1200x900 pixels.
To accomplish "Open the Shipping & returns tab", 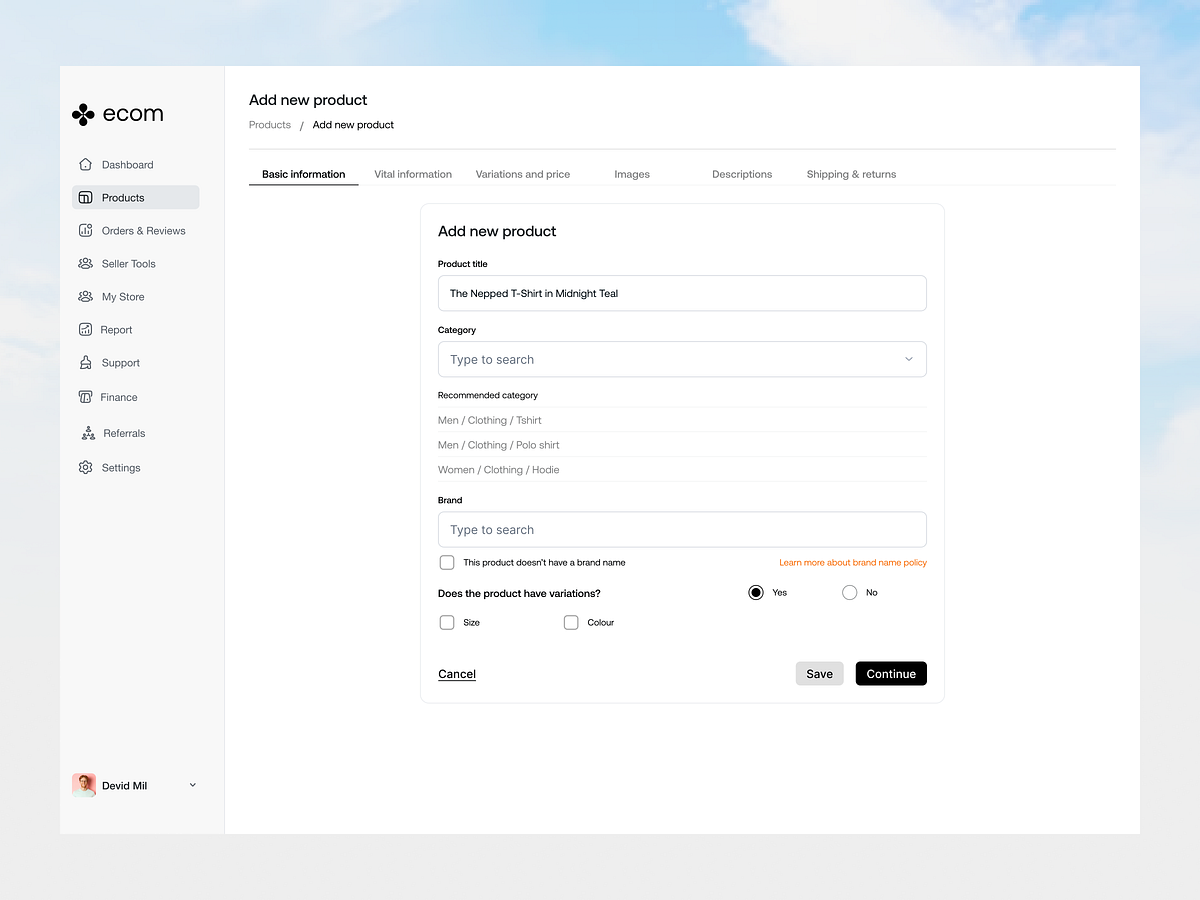I will coord(851,174).
